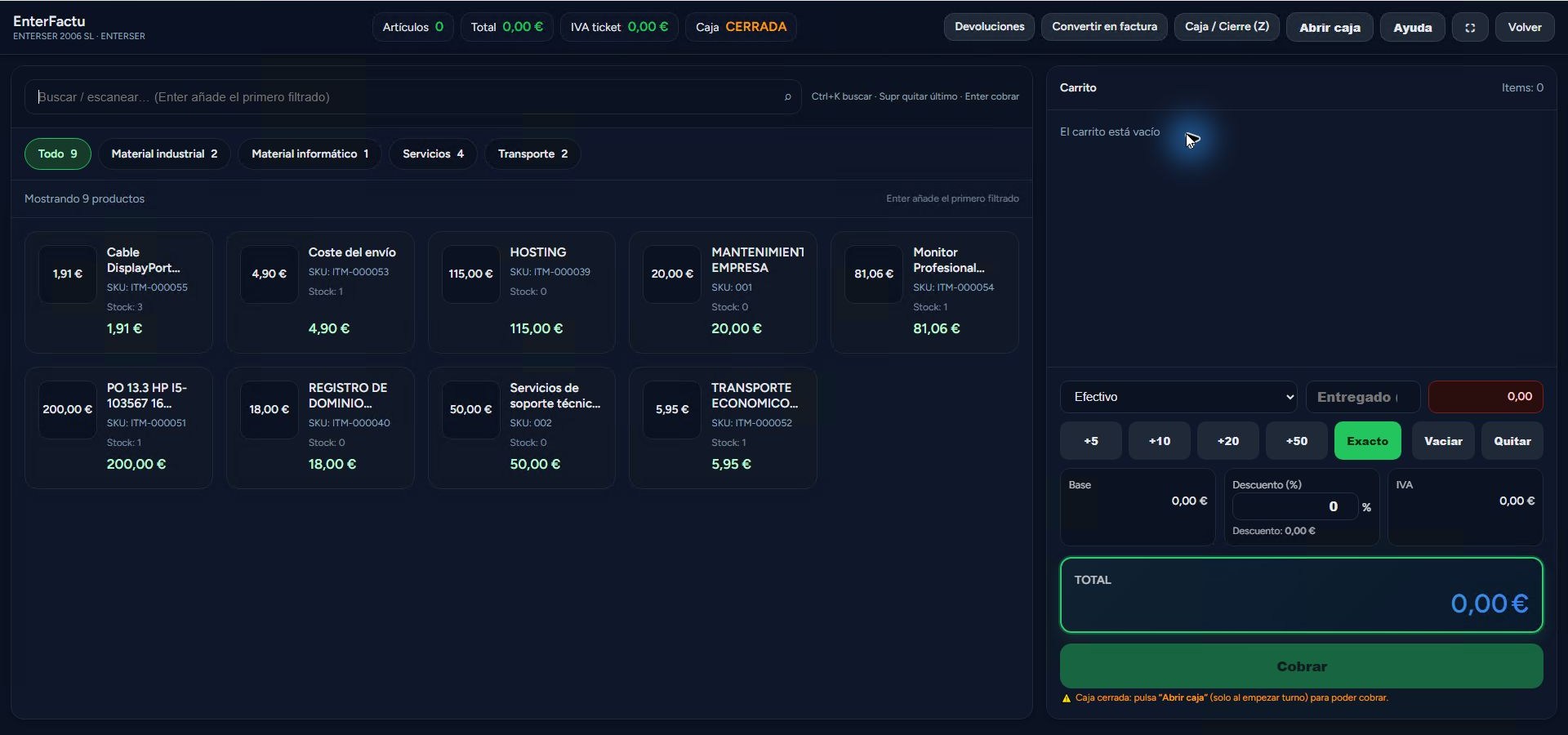This screenshot has height=735, width=1568.
Task: Add 5 euros with +5 button
Action: coord(1091,441)
